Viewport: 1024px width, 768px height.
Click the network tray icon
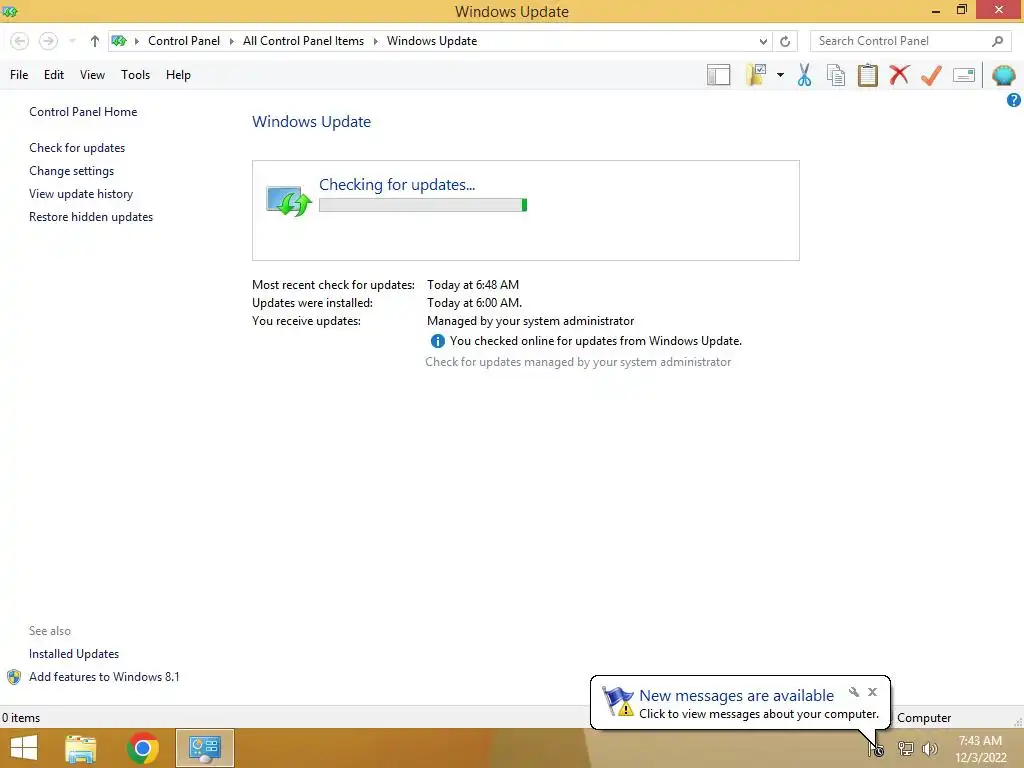[905, 749]
